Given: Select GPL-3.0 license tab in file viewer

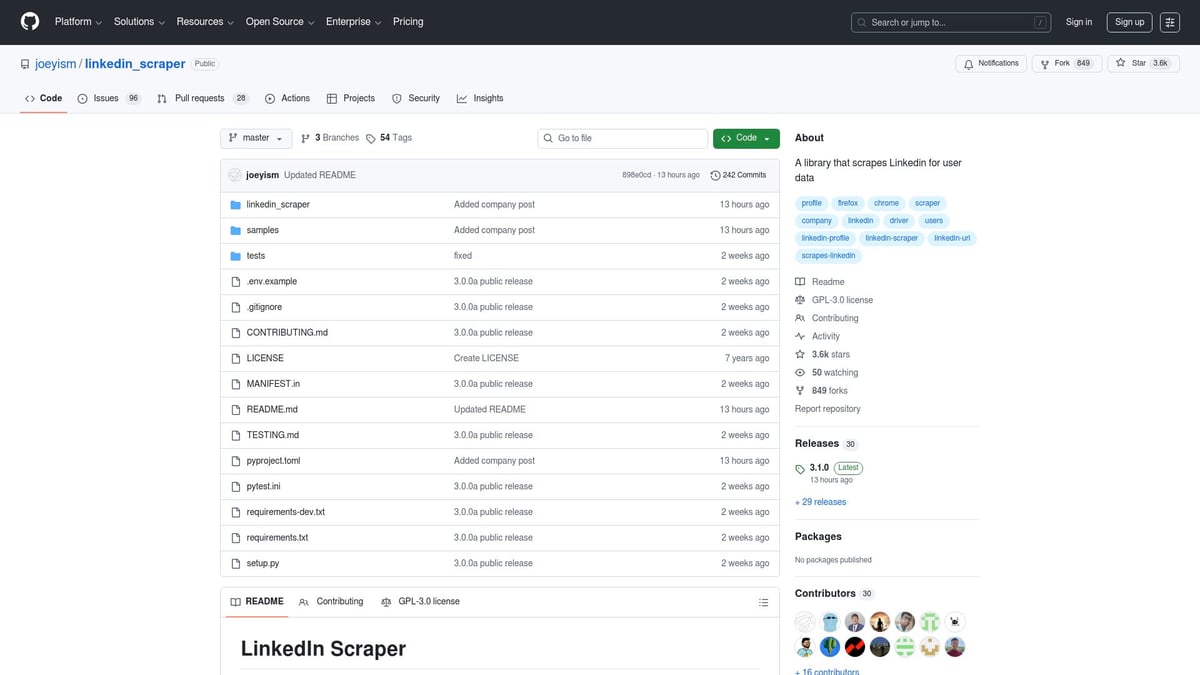Looking at the screenshot, I should [421, 602].
